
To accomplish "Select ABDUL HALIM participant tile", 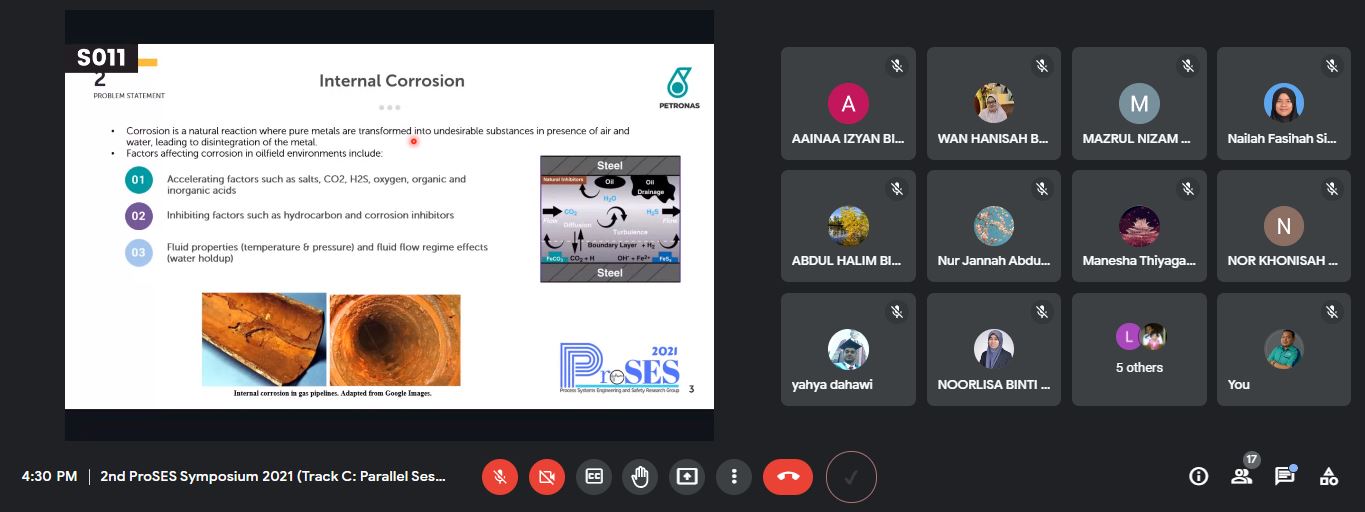I will point(848,226).
